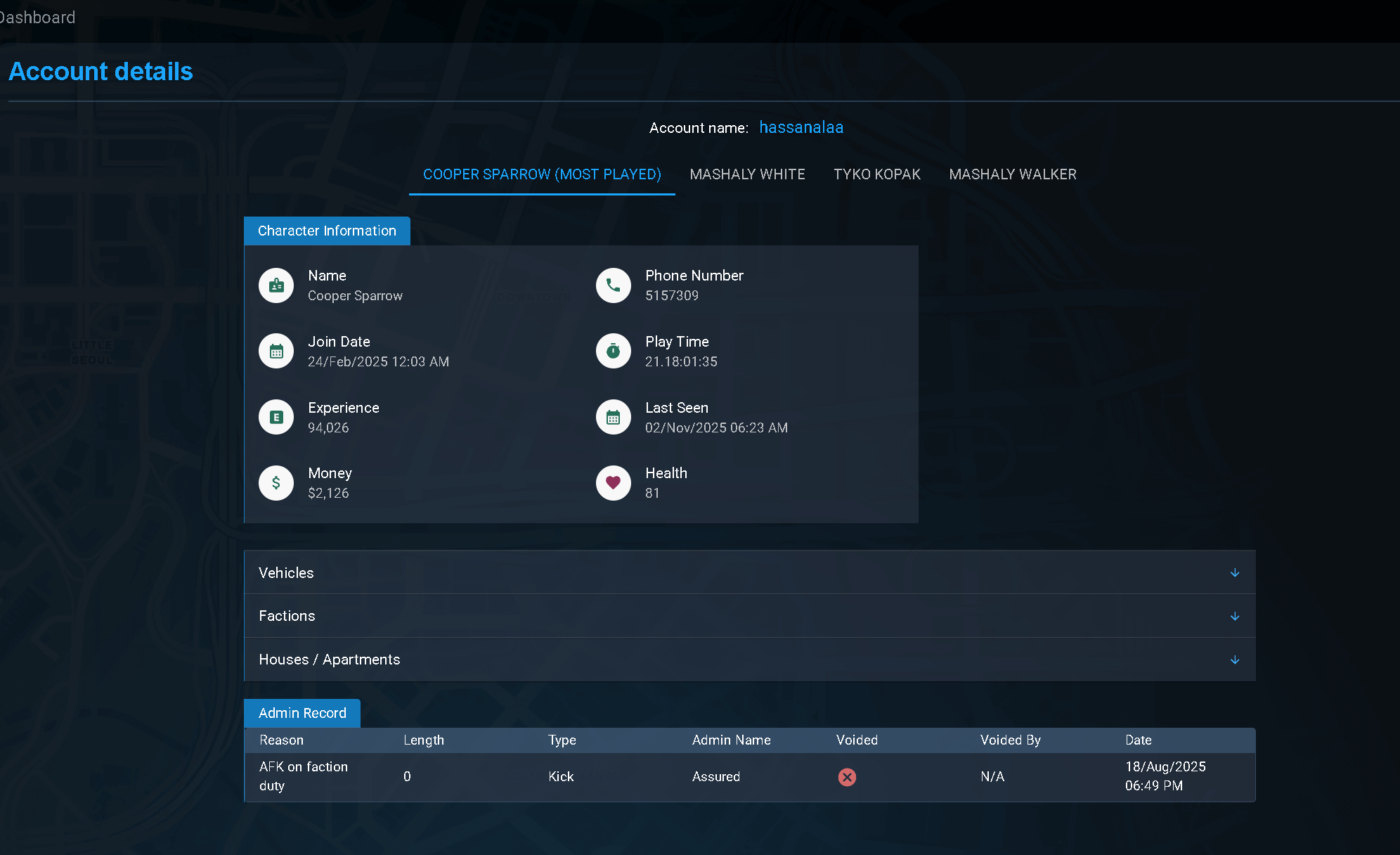This screenshot has height=855, width=1400.
Task: Click the Account details heading
Action: (101, 71)
